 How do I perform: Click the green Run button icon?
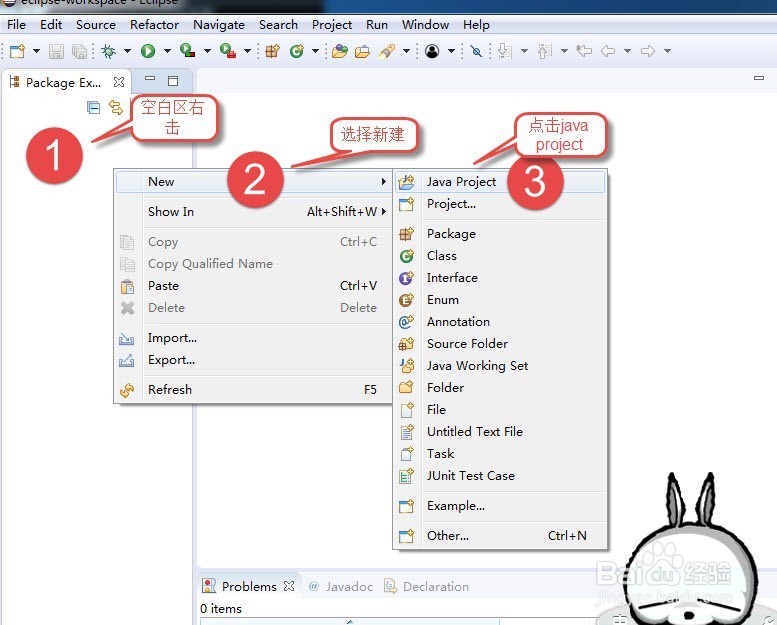click(x=148, y=51)
